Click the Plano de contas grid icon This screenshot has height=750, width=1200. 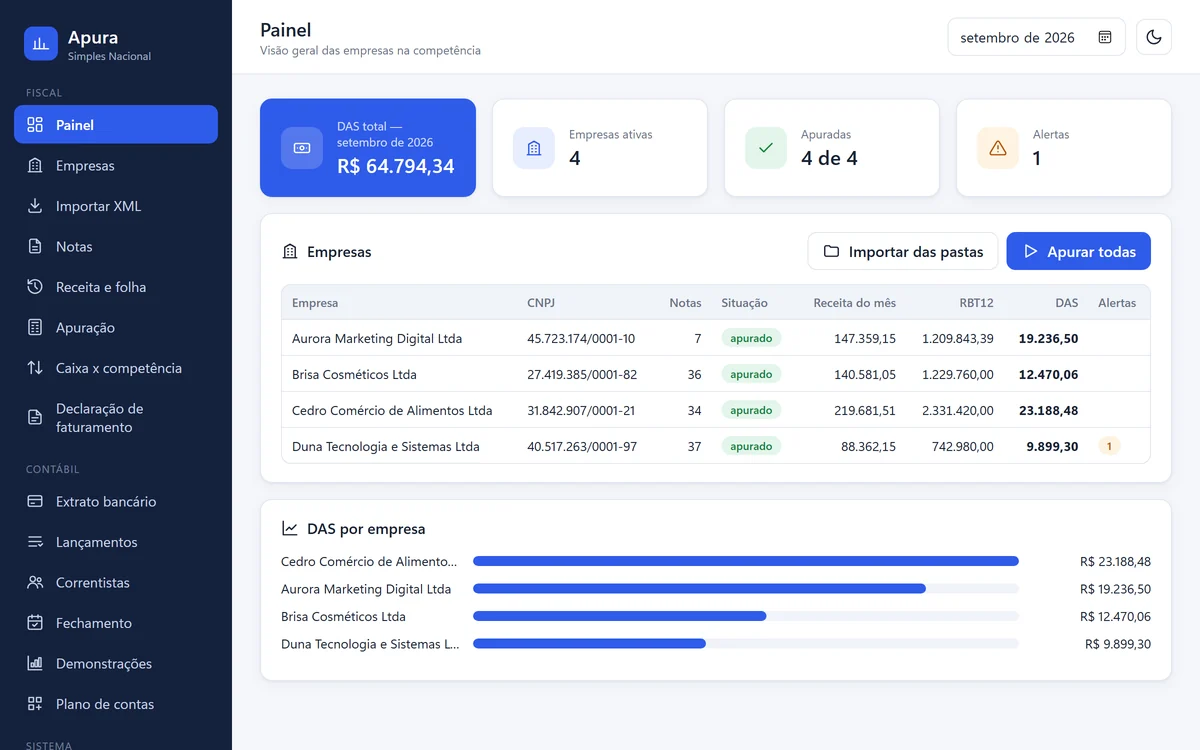(35, 704)
